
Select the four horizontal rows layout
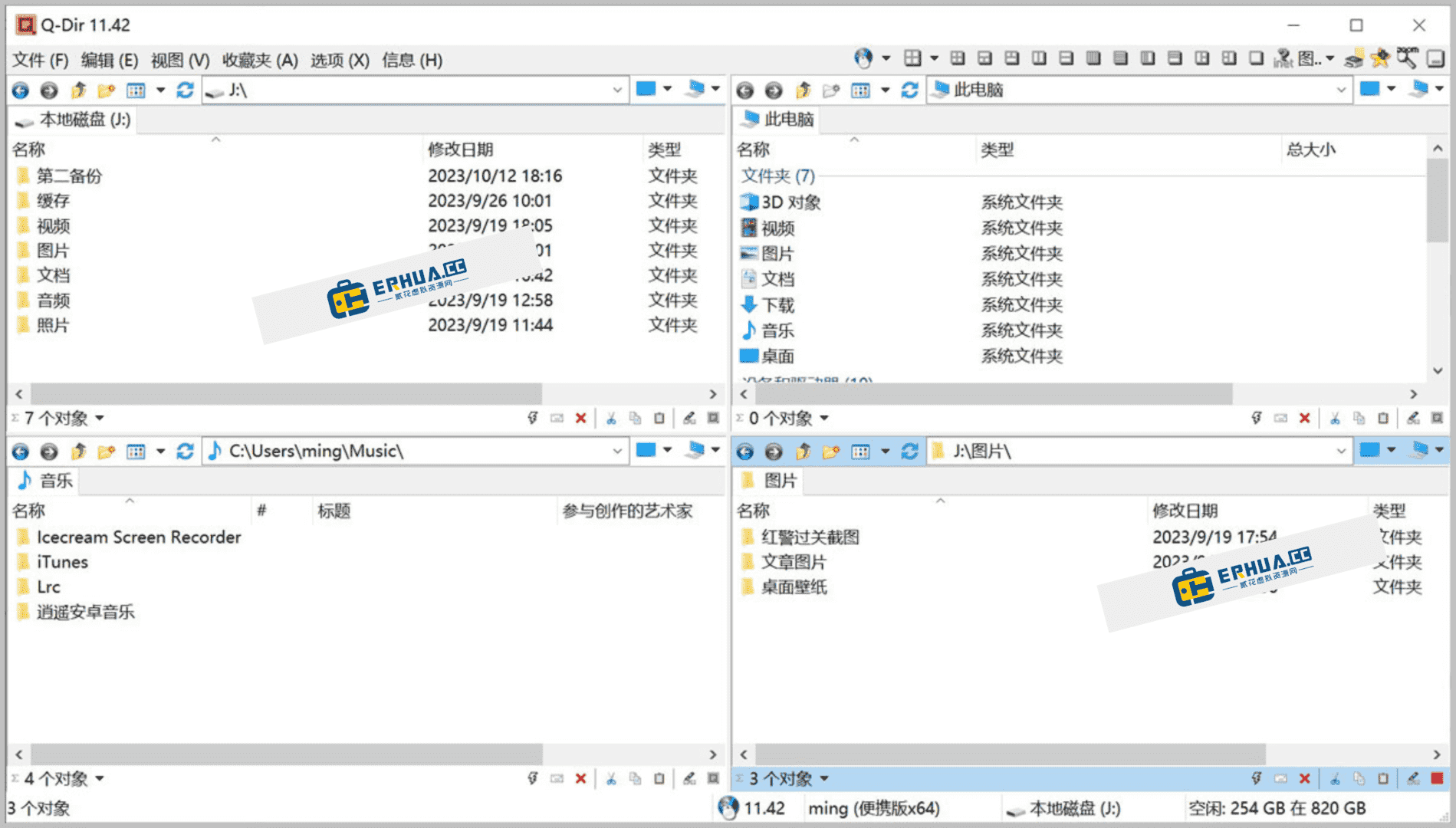1120,58
